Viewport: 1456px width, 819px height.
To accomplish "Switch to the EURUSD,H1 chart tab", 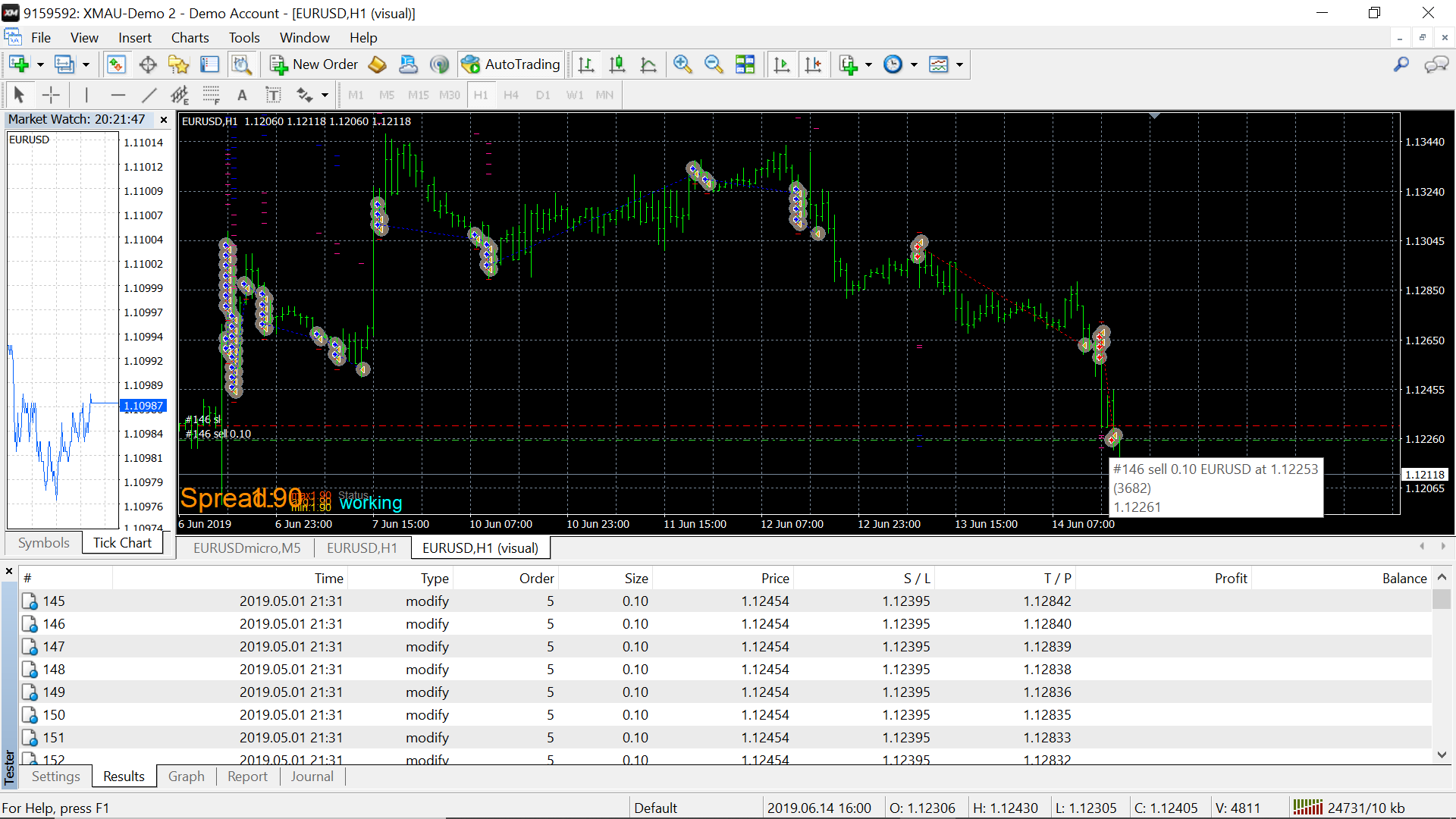I will coord(362,548).
